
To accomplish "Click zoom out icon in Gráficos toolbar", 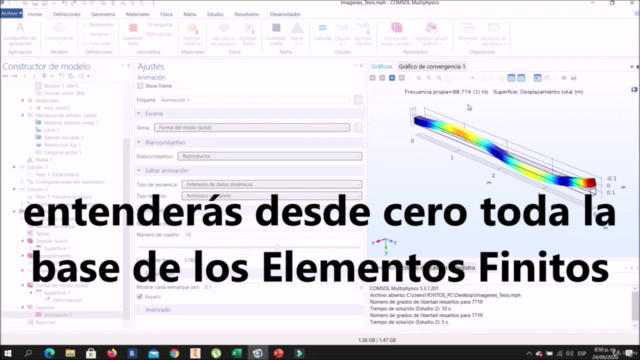I will click(x=429, y=78).
